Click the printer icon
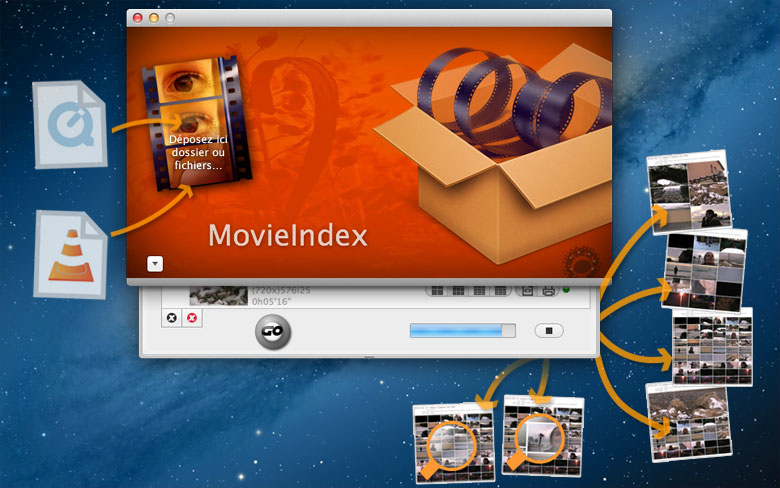 [x=548, y=291]
